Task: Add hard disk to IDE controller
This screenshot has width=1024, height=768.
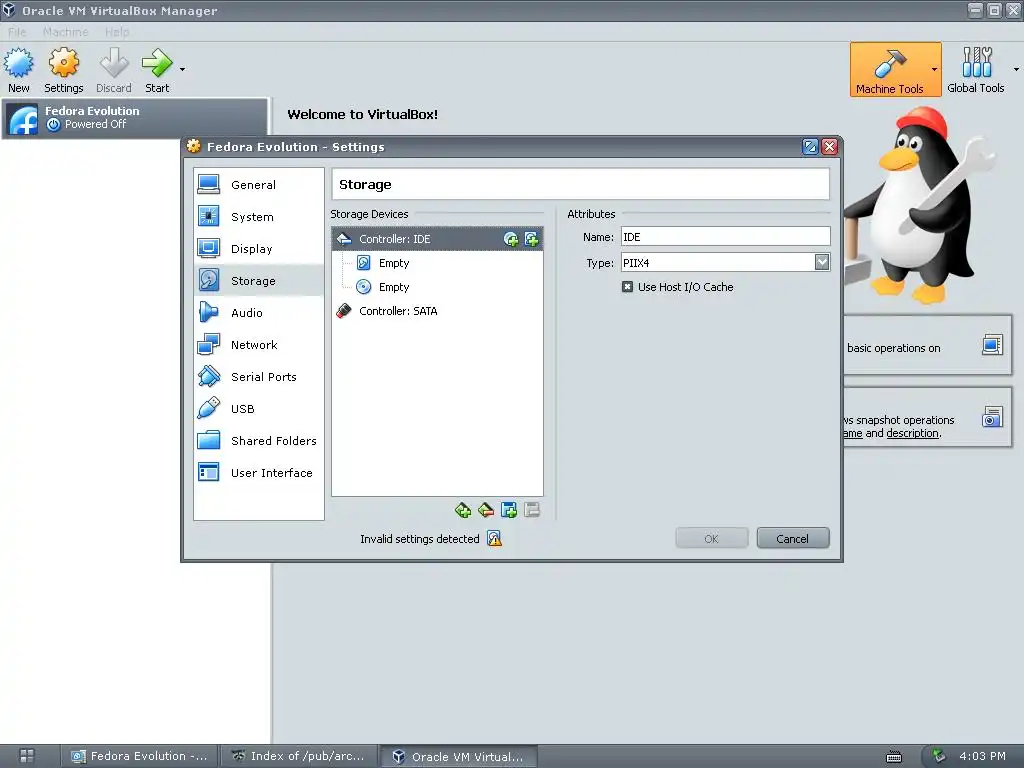Action: [x=532, y=240]
